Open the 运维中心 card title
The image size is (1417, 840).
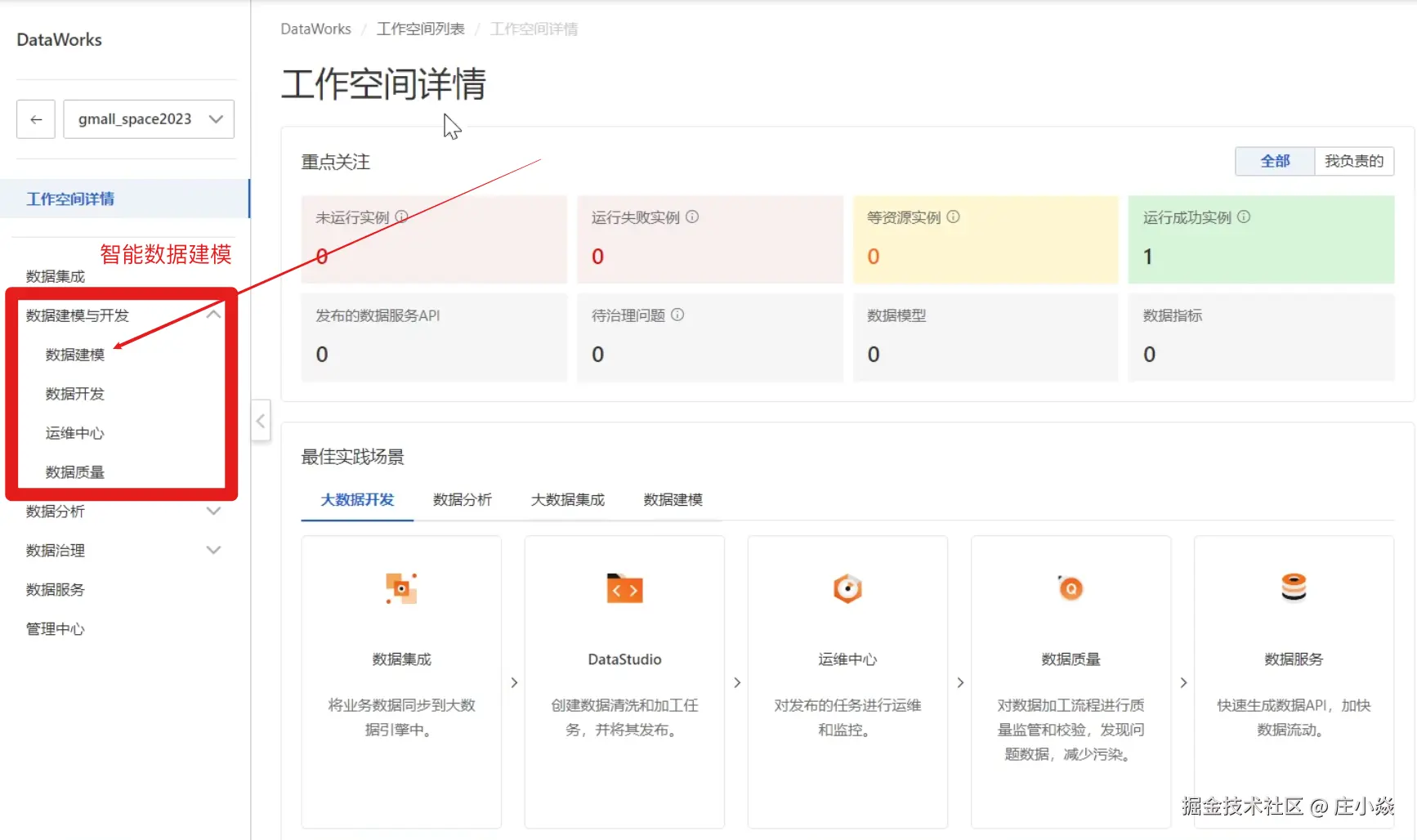(x=847, y=659)
